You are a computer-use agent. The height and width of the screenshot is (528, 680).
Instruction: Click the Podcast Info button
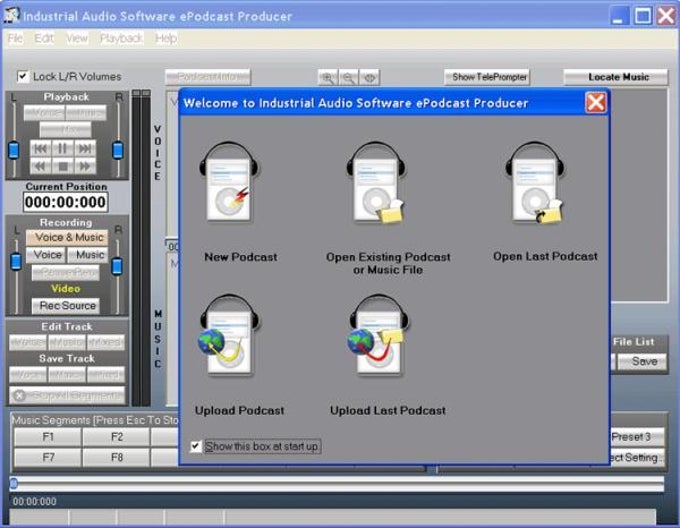tap(208, 77)
